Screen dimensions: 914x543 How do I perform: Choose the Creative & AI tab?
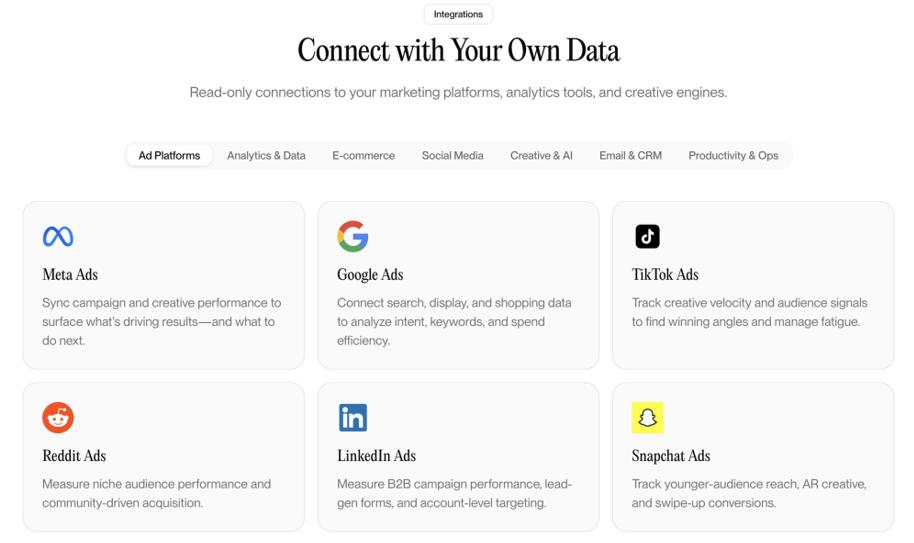click(542, 156)
